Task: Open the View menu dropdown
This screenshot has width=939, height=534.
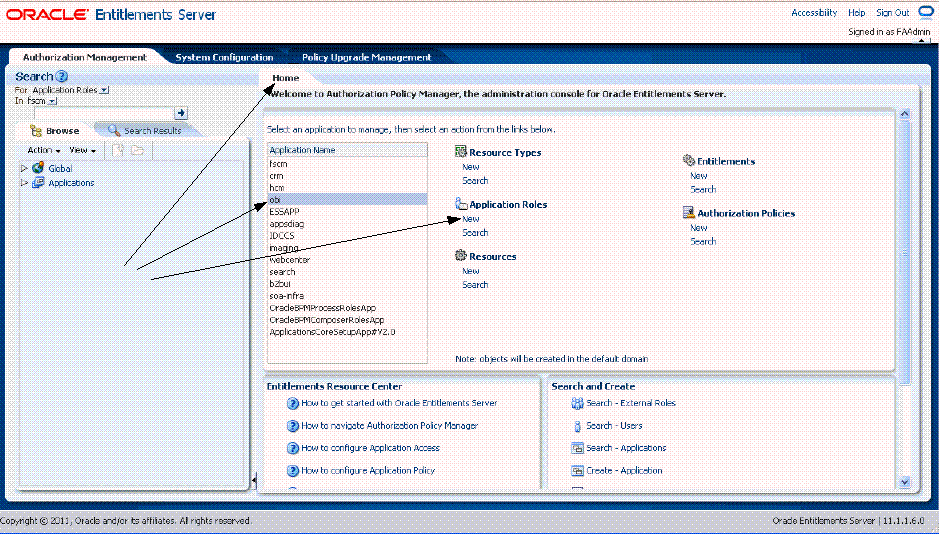Action: click(x=83, y=150)
